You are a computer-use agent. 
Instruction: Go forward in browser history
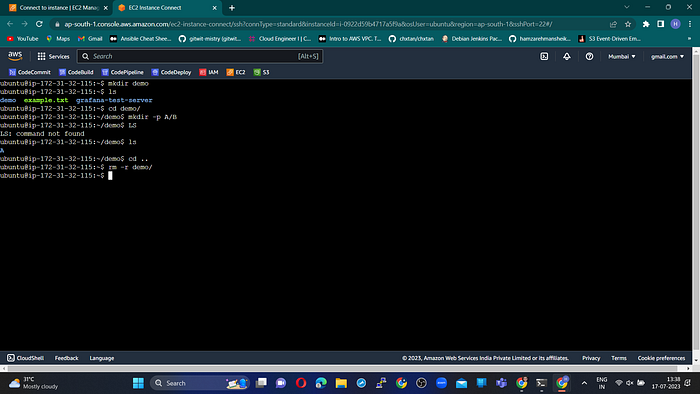pos(25,24)
